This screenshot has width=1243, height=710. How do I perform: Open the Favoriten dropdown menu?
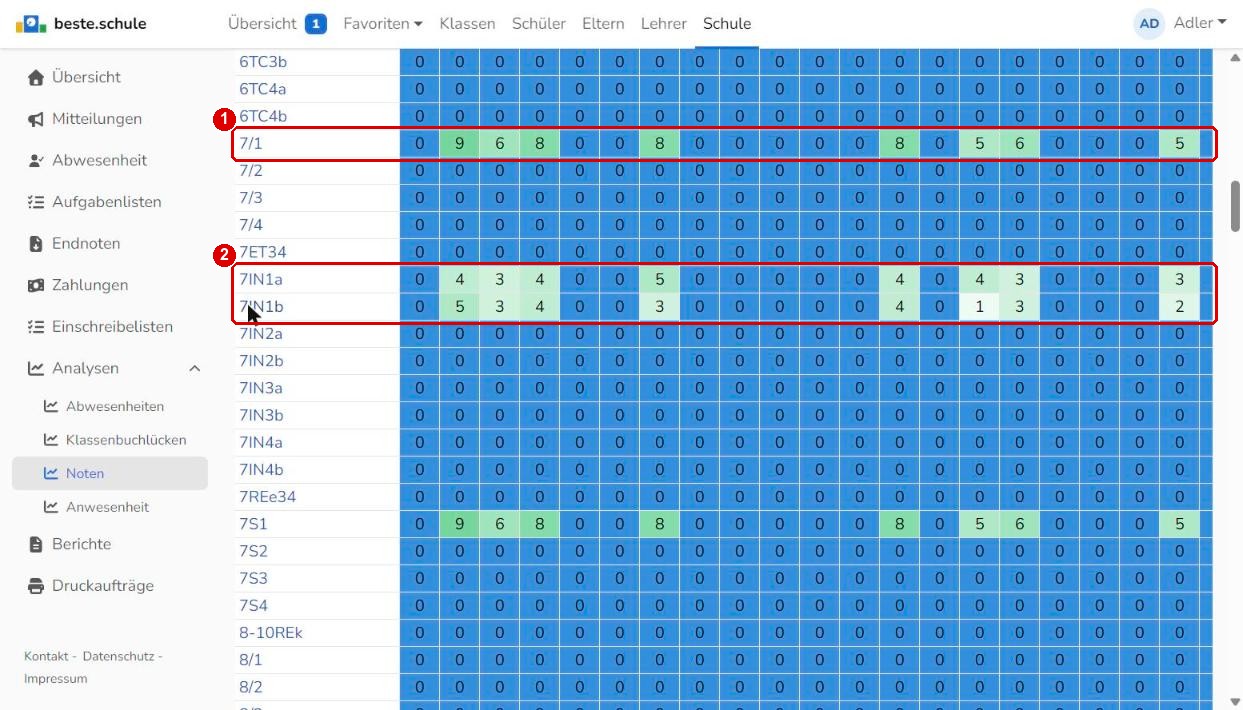[383, 24]
